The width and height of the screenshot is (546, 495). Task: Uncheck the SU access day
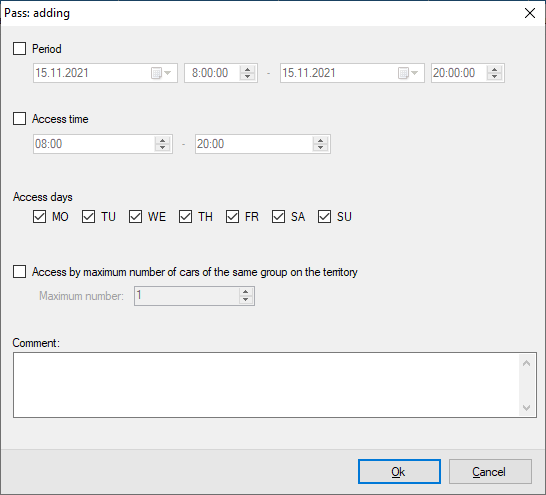[325, 217]
